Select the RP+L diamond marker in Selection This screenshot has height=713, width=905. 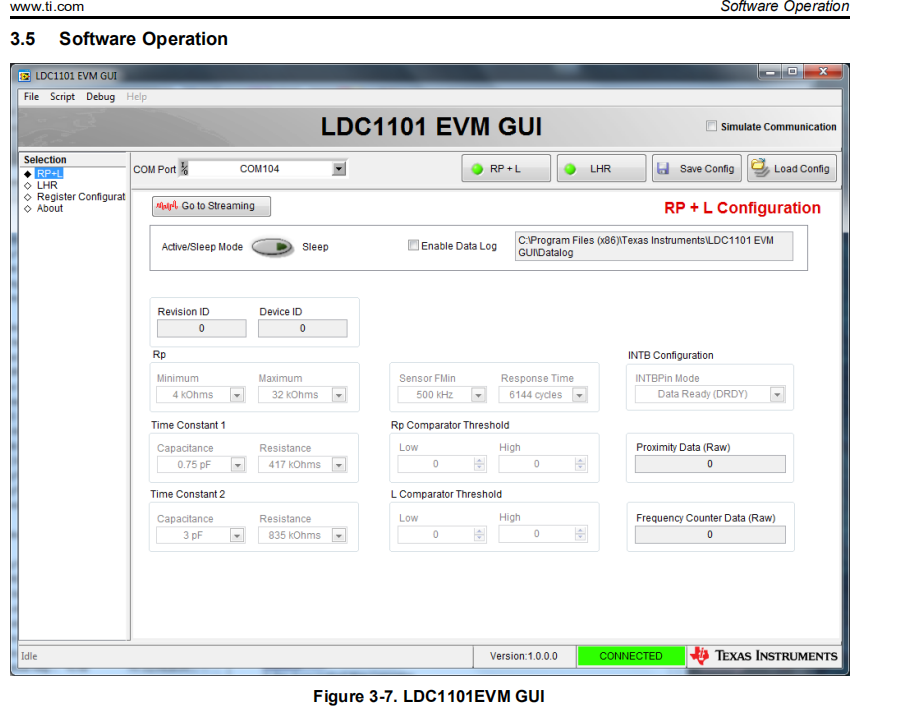[x=27, y=174]
